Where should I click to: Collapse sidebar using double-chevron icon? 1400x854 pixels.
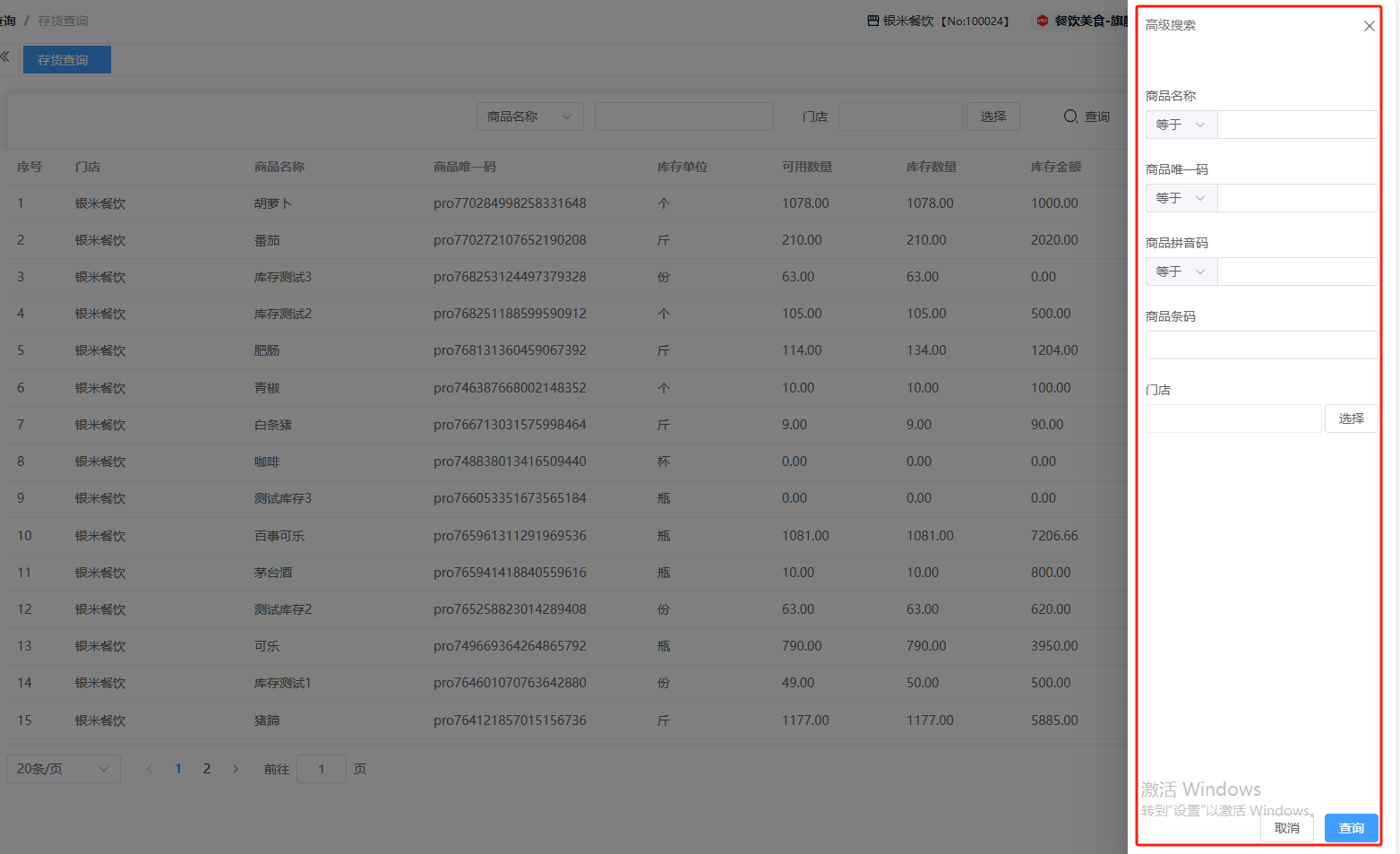(5, 57)
